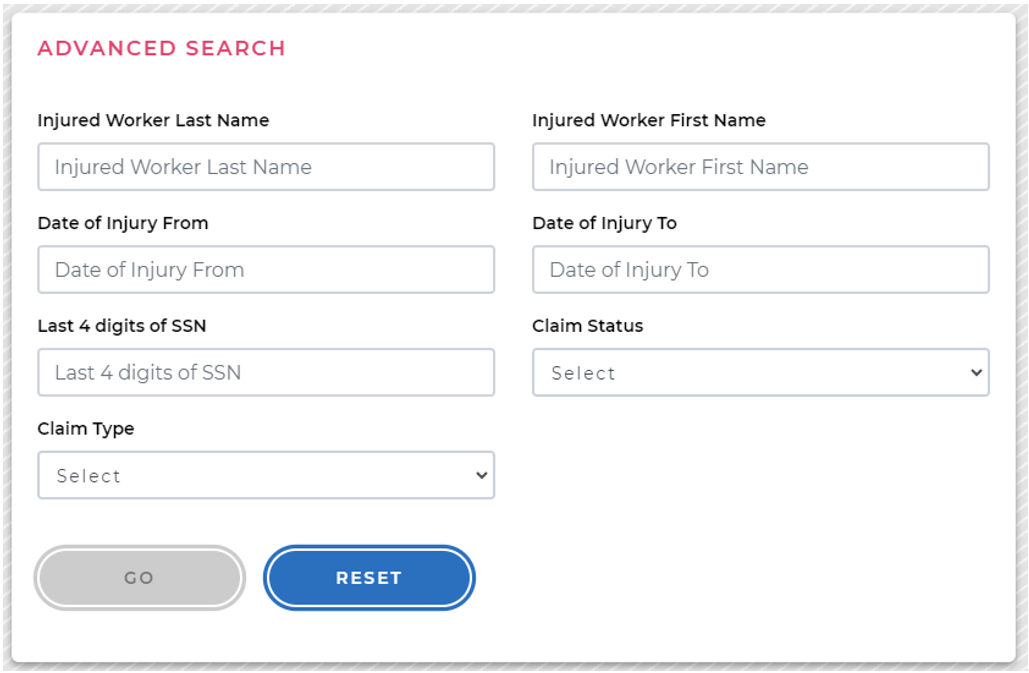
Task: Click the "Claim Type" label text
Action: pos(86,429)
